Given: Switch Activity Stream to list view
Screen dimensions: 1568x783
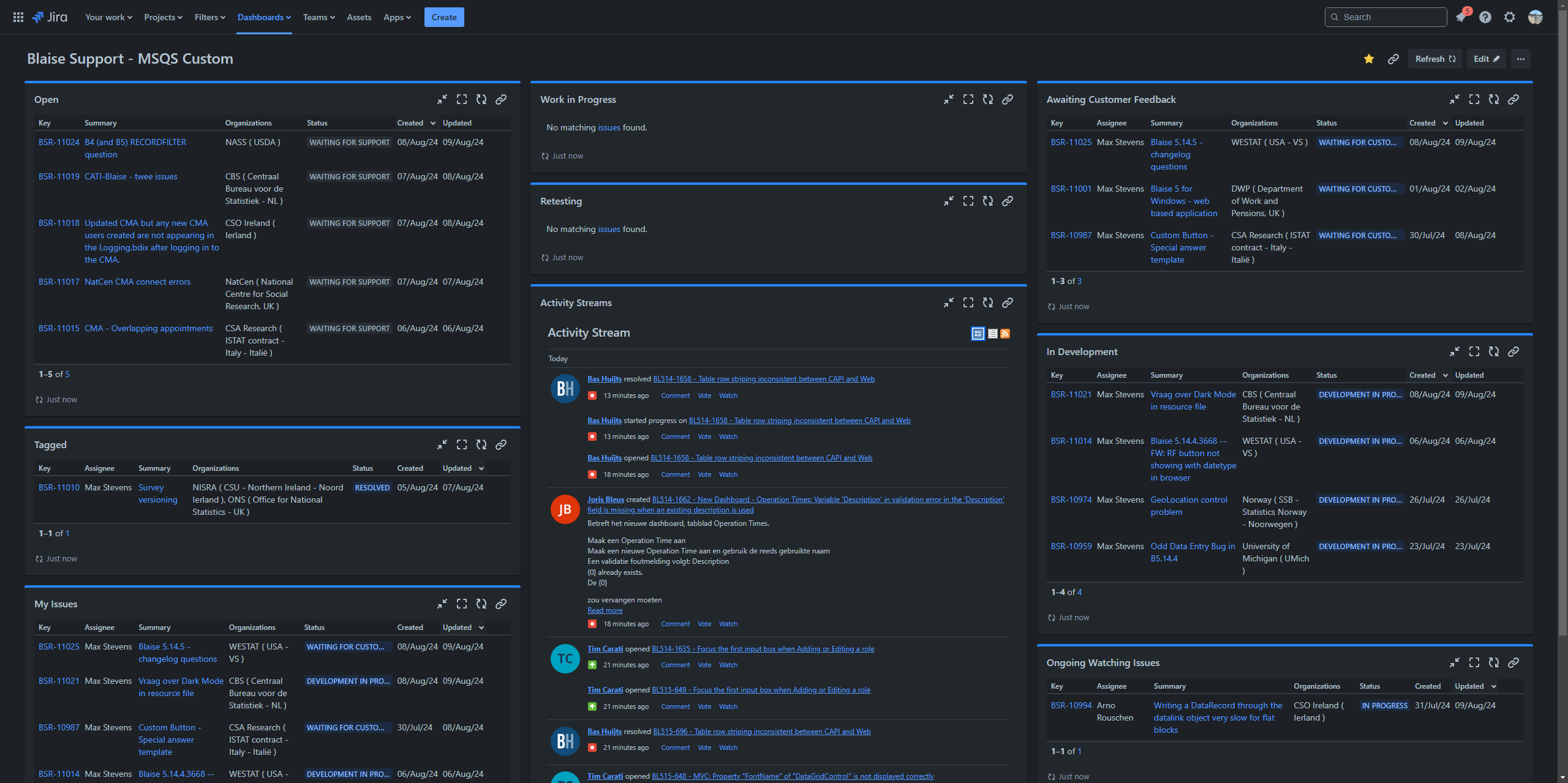Looking at the screenshot, I should tap(993, 334).
